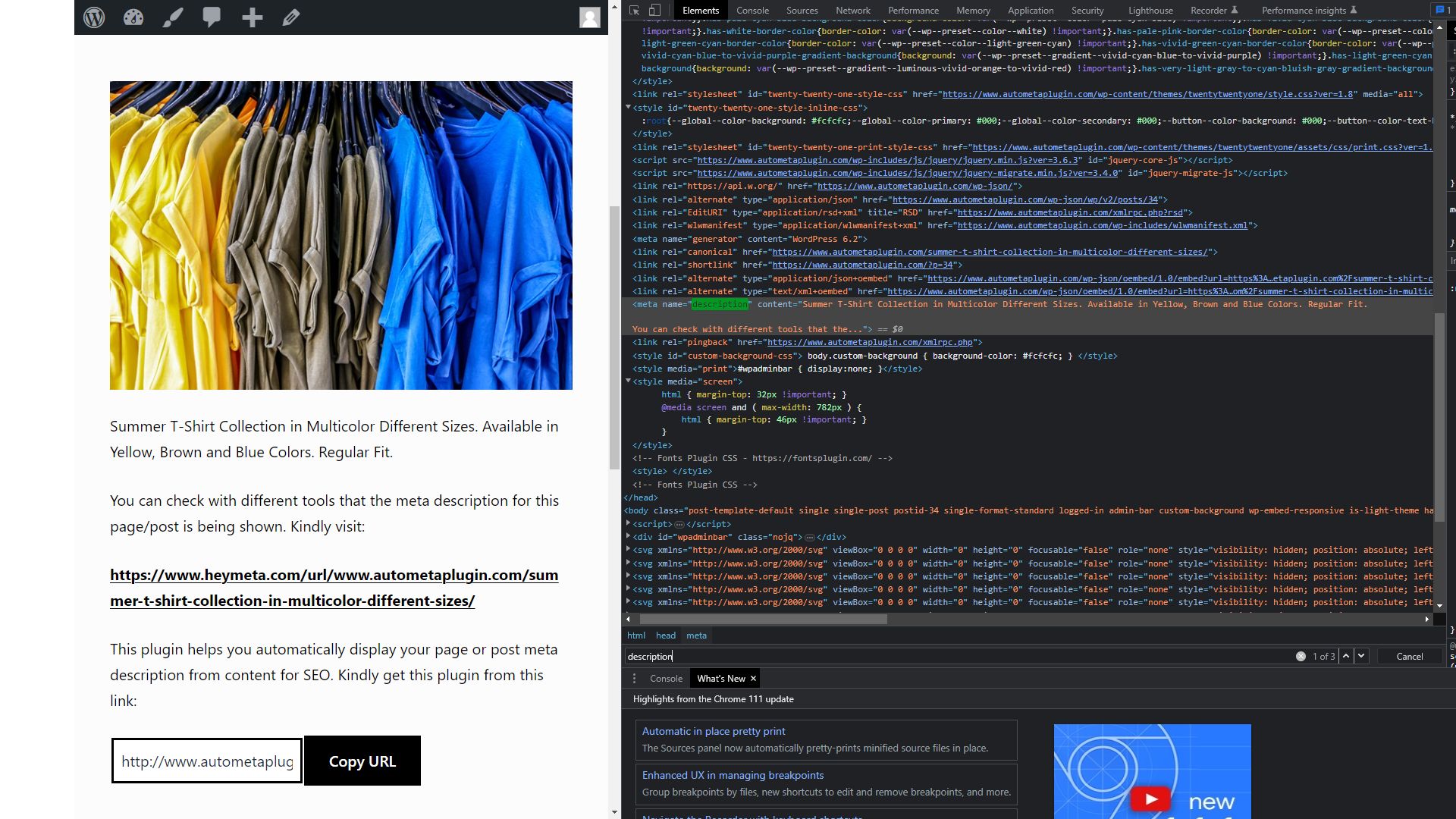Go to next search result arrow

[x=1361, y=656]
